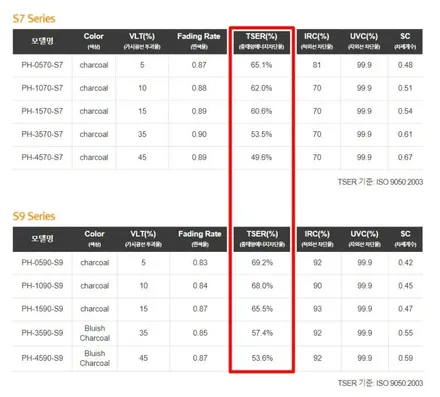
Task: Click SC value 0.55
Action: coord(405,333)
